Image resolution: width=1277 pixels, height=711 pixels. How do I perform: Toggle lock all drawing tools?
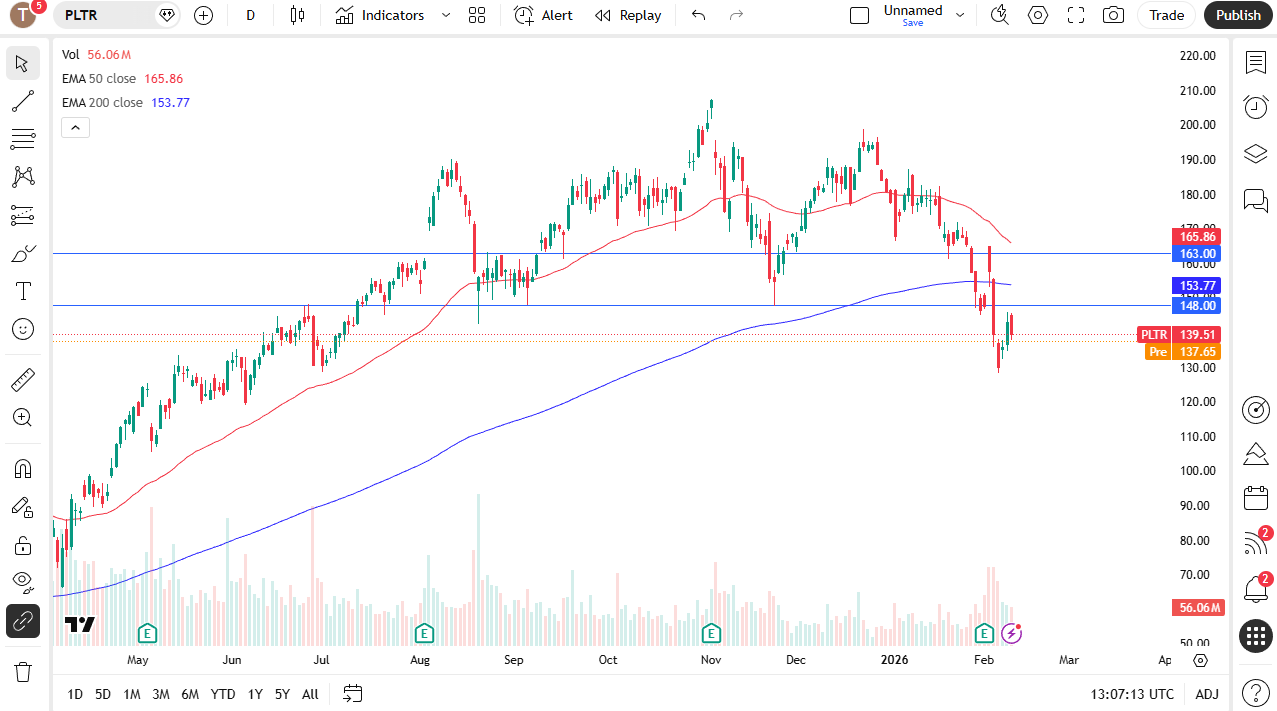tap(23, 545)
